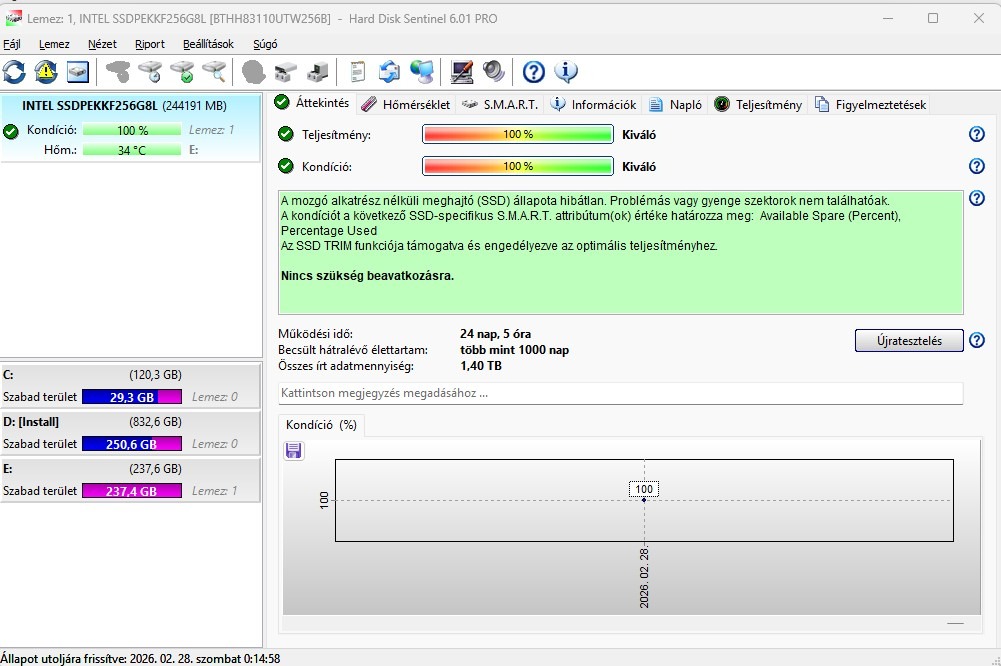Viewport: 1001px width, 666px height.
Task: Click the Nincs szükség beavatkozásra text
Action: (368, 276)
